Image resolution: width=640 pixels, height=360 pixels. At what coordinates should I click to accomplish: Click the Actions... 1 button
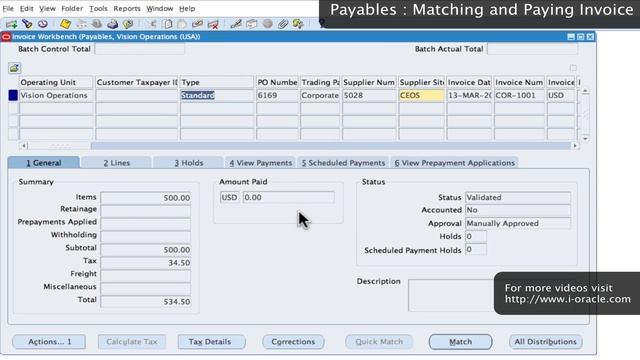click(x=49, y=342)
